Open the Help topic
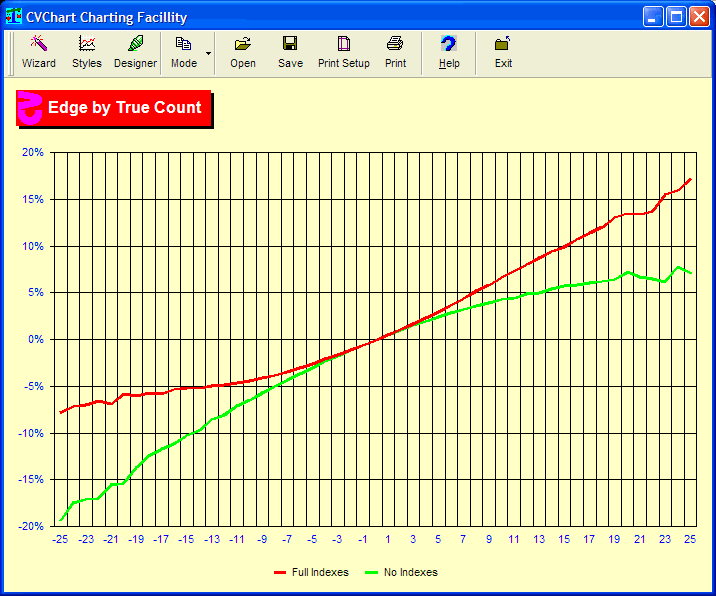 point(449,52)
